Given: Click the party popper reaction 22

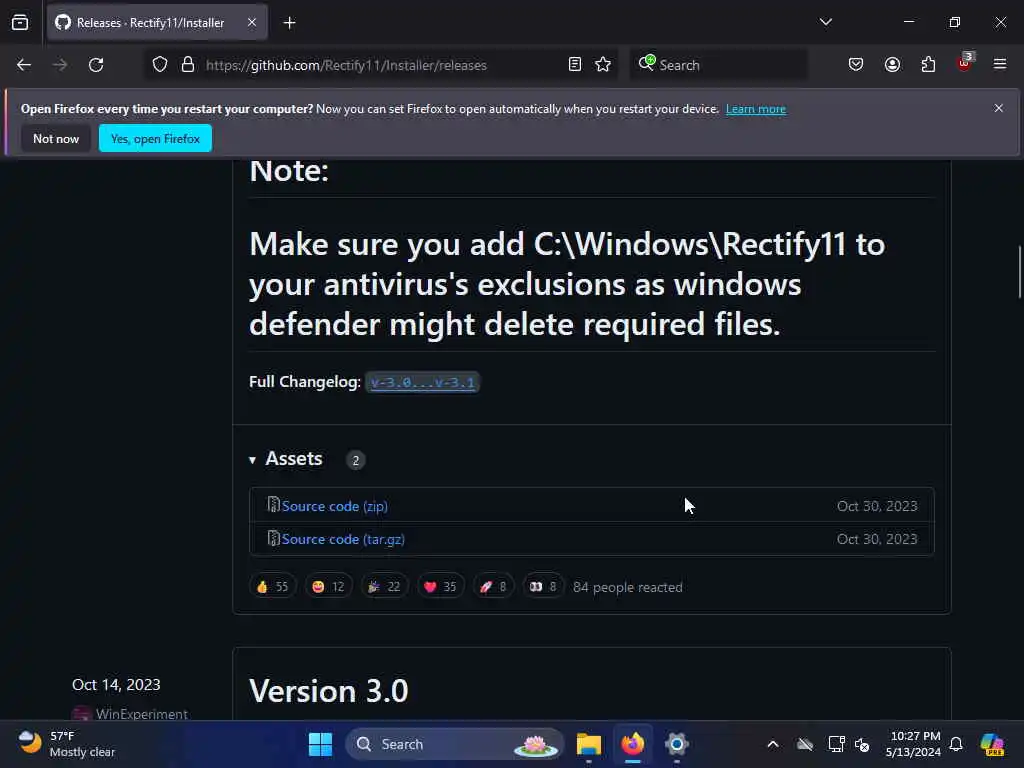Looking at the screenshot, I should [x=385, y=586].
